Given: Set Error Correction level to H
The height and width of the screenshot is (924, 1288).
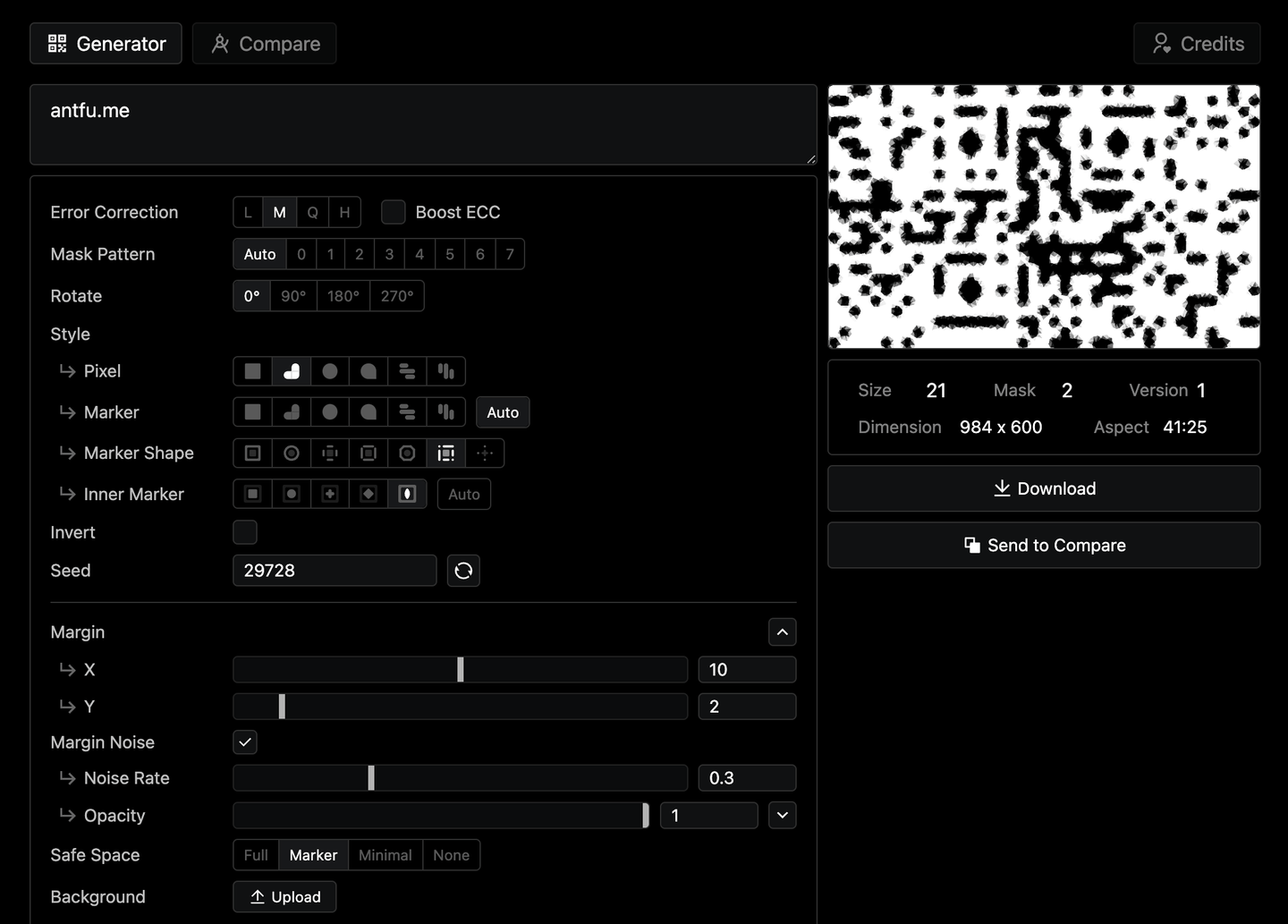Looking at the screenshot, I should tap(344, 212).
